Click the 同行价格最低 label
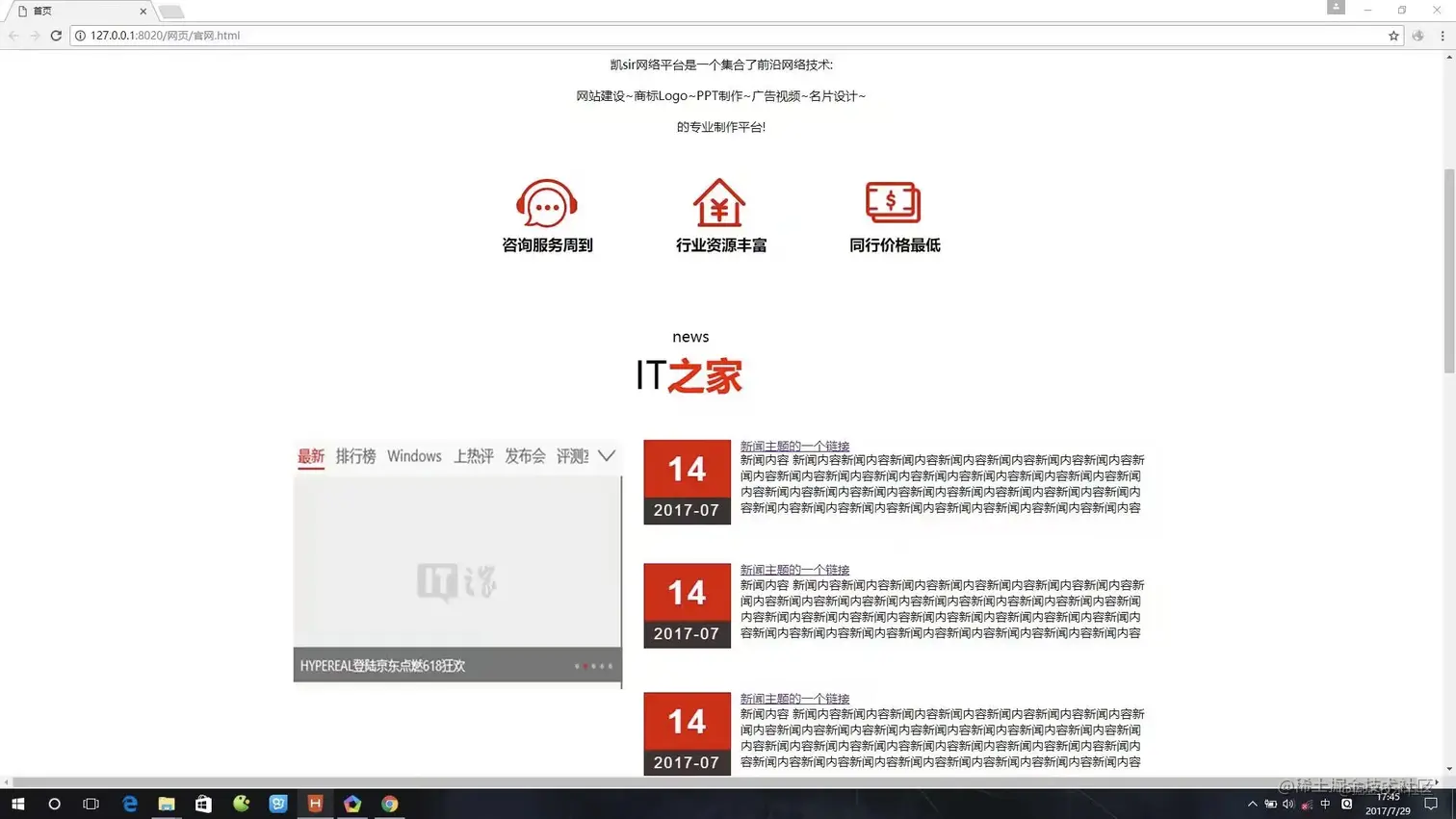 [x=894, y=245]
